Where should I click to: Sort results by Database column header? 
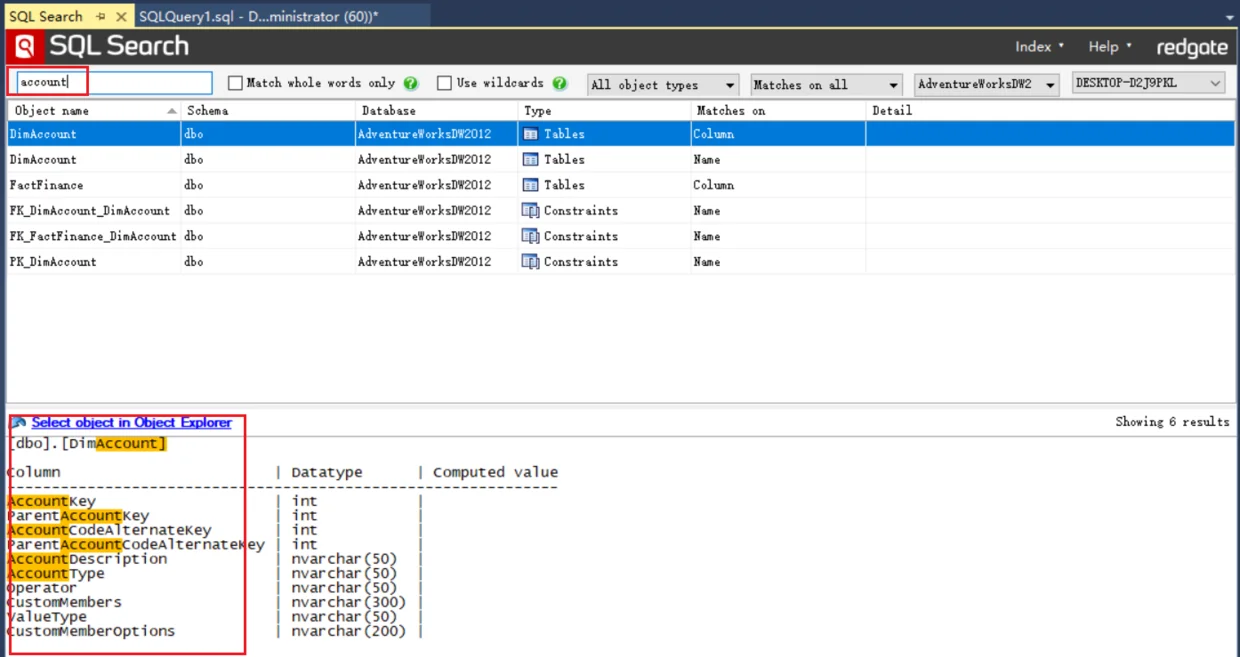click(437, 111)
